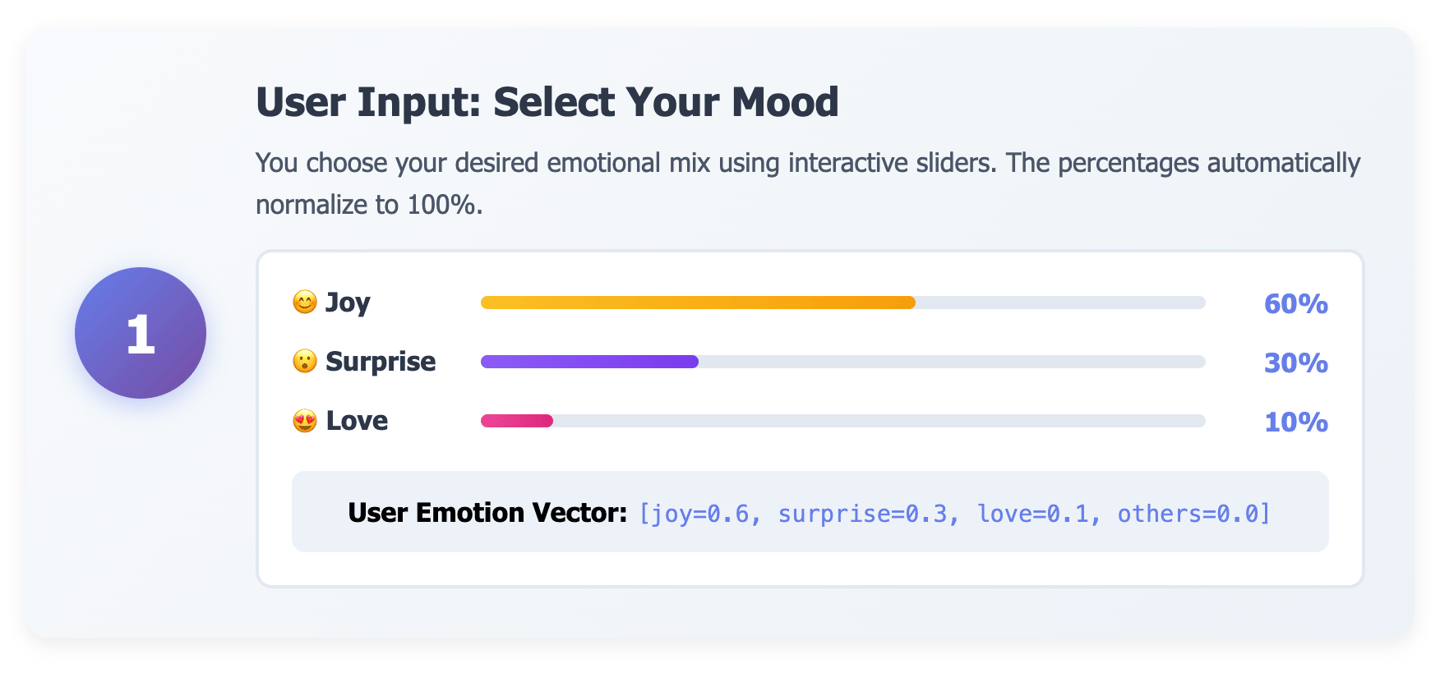Screen dimensions: 1440x680
Task: Click the heart-eyes Love emoji icon
Action: pos(304,421)
